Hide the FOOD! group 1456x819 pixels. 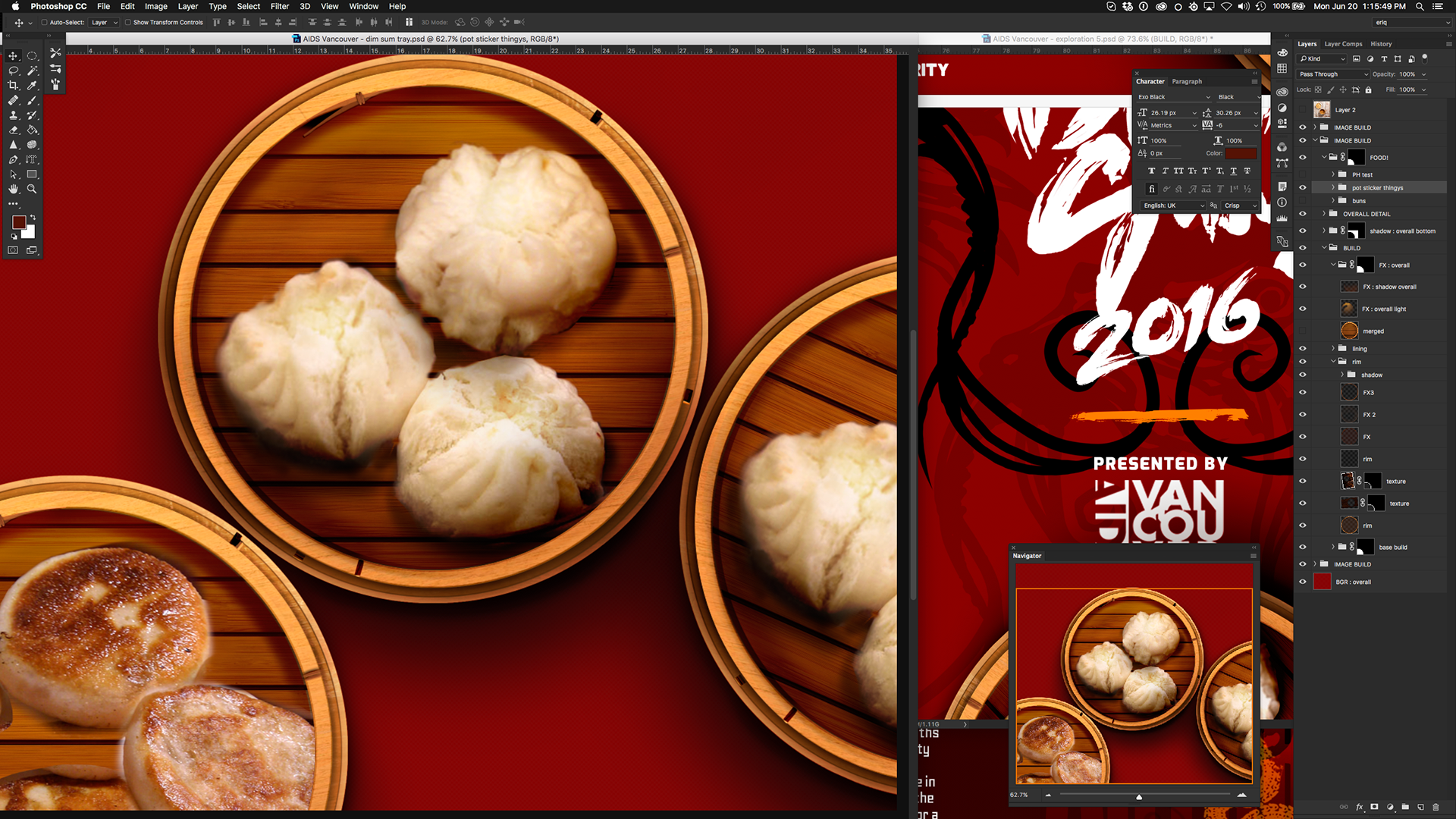[1303, 158]
